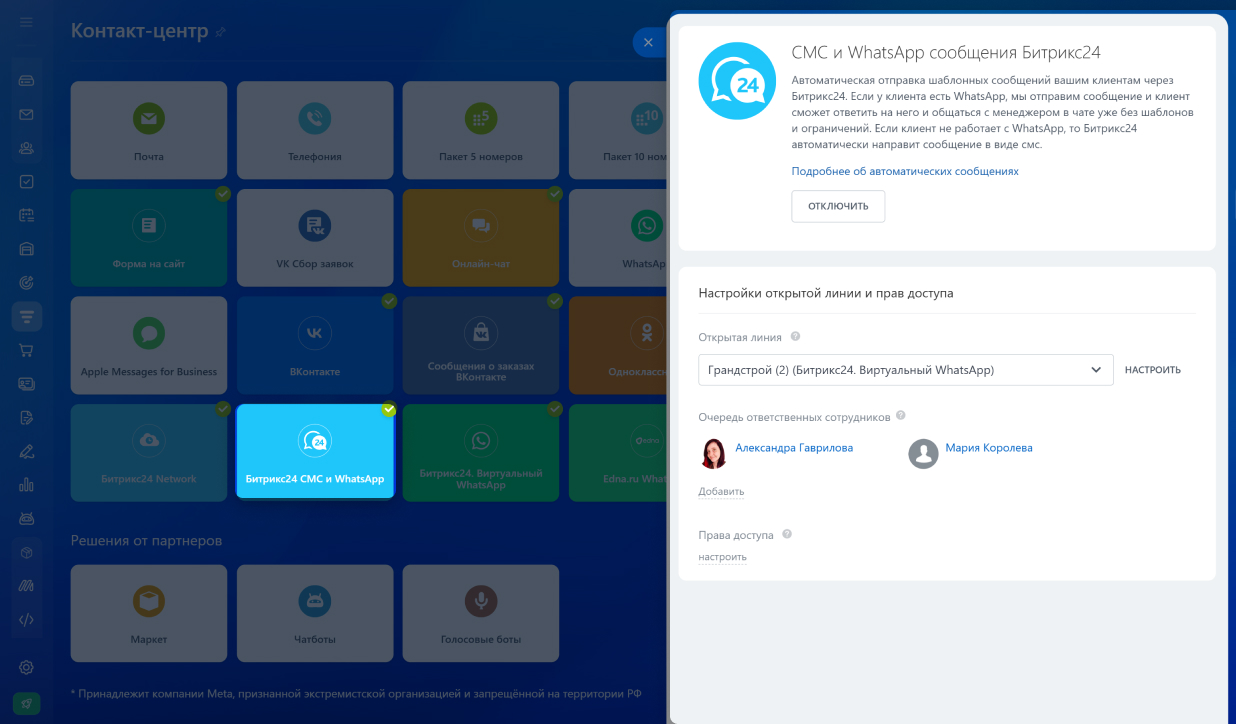Open the Телефония channel tile
This screenshot has height=724, width=1236.
(x=315, y=130)
